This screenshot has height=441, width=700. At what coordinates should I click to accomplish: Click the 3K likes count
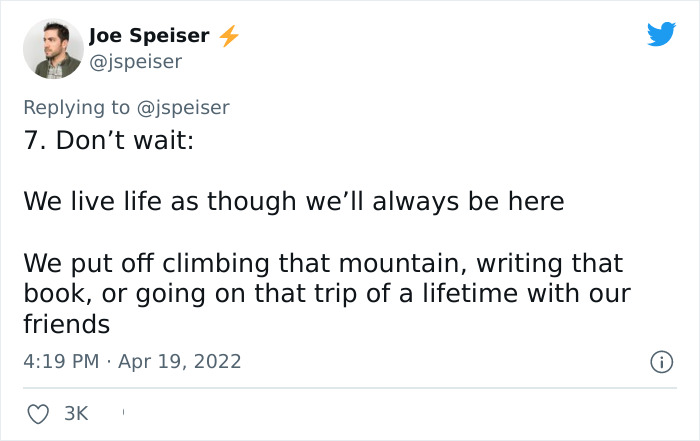coord(76,412)
